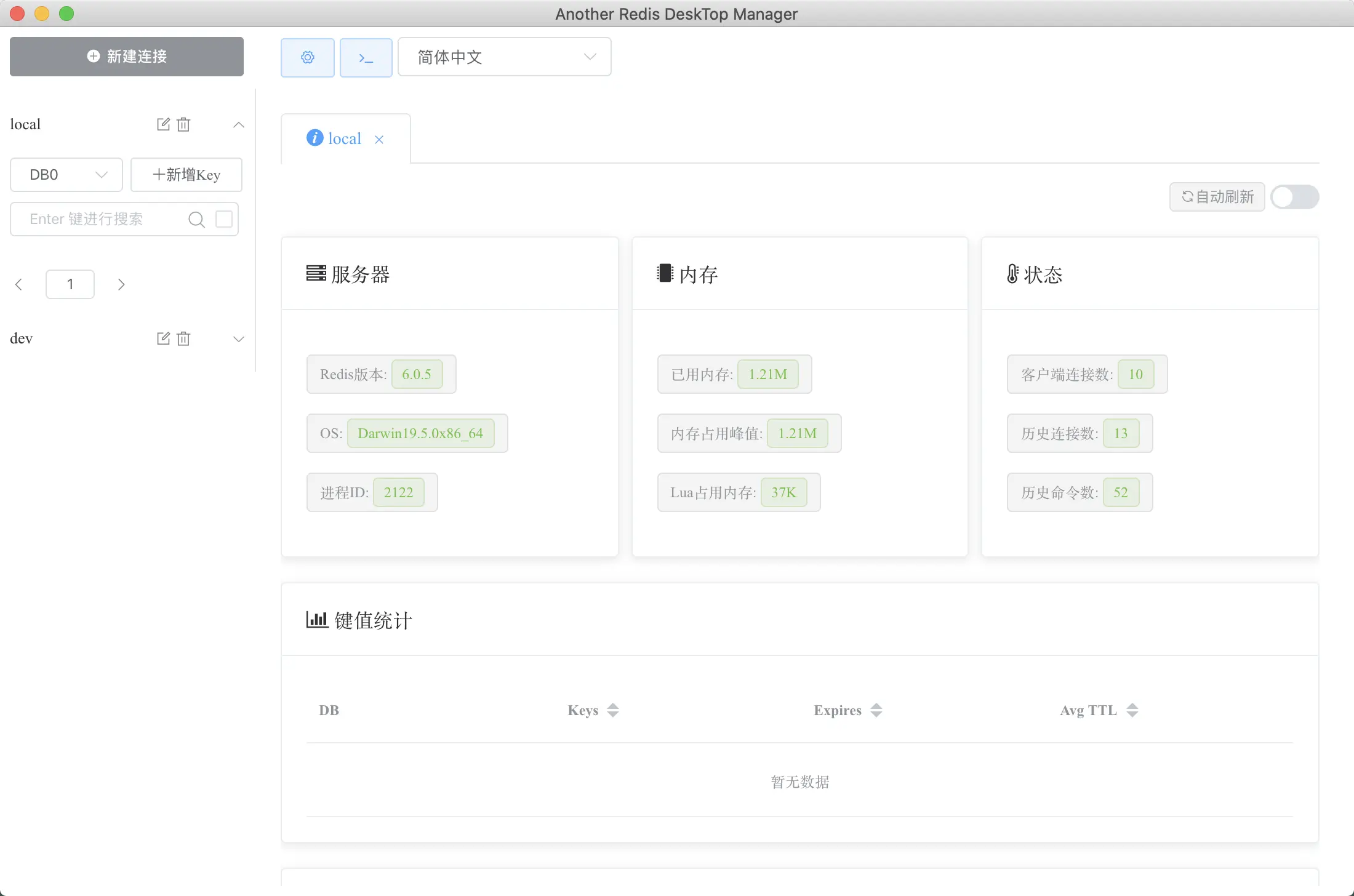This screenshot has height=896, width=1354.
Task: Click the search magnifier icon
Action: point(196,219)
